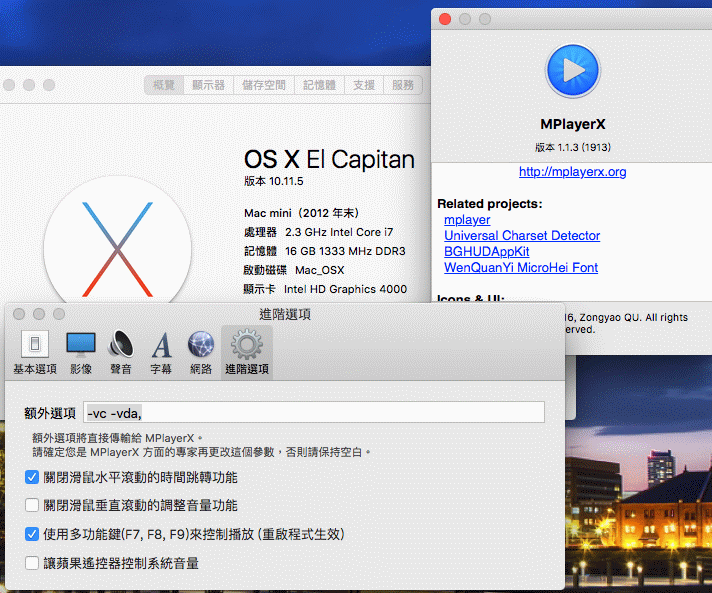
Task: Click the 版本 1.1.3 (1913) text
Action: coord(573,147)
